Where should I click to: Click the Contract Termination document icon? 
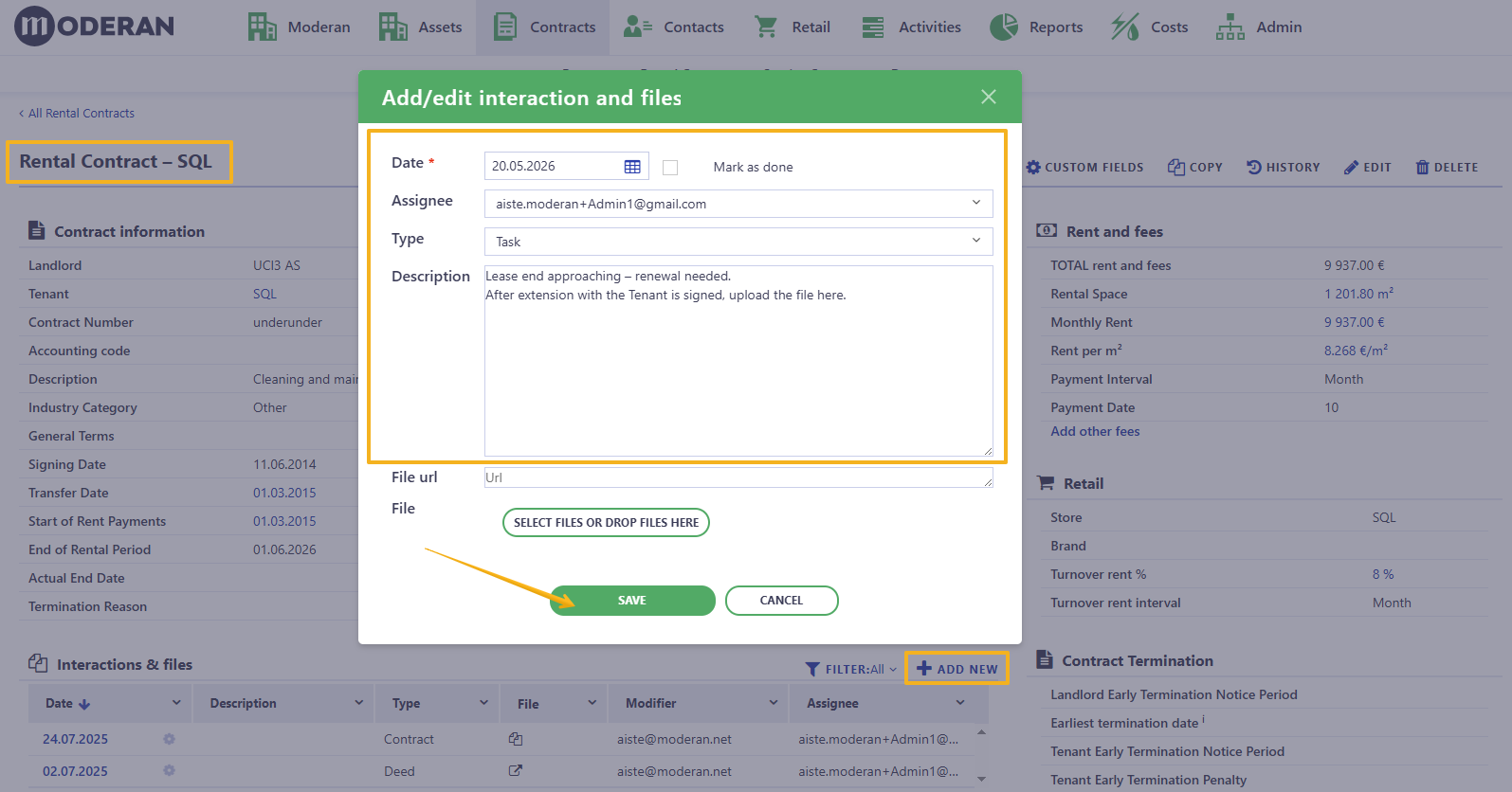click(x=1045, y=659)
